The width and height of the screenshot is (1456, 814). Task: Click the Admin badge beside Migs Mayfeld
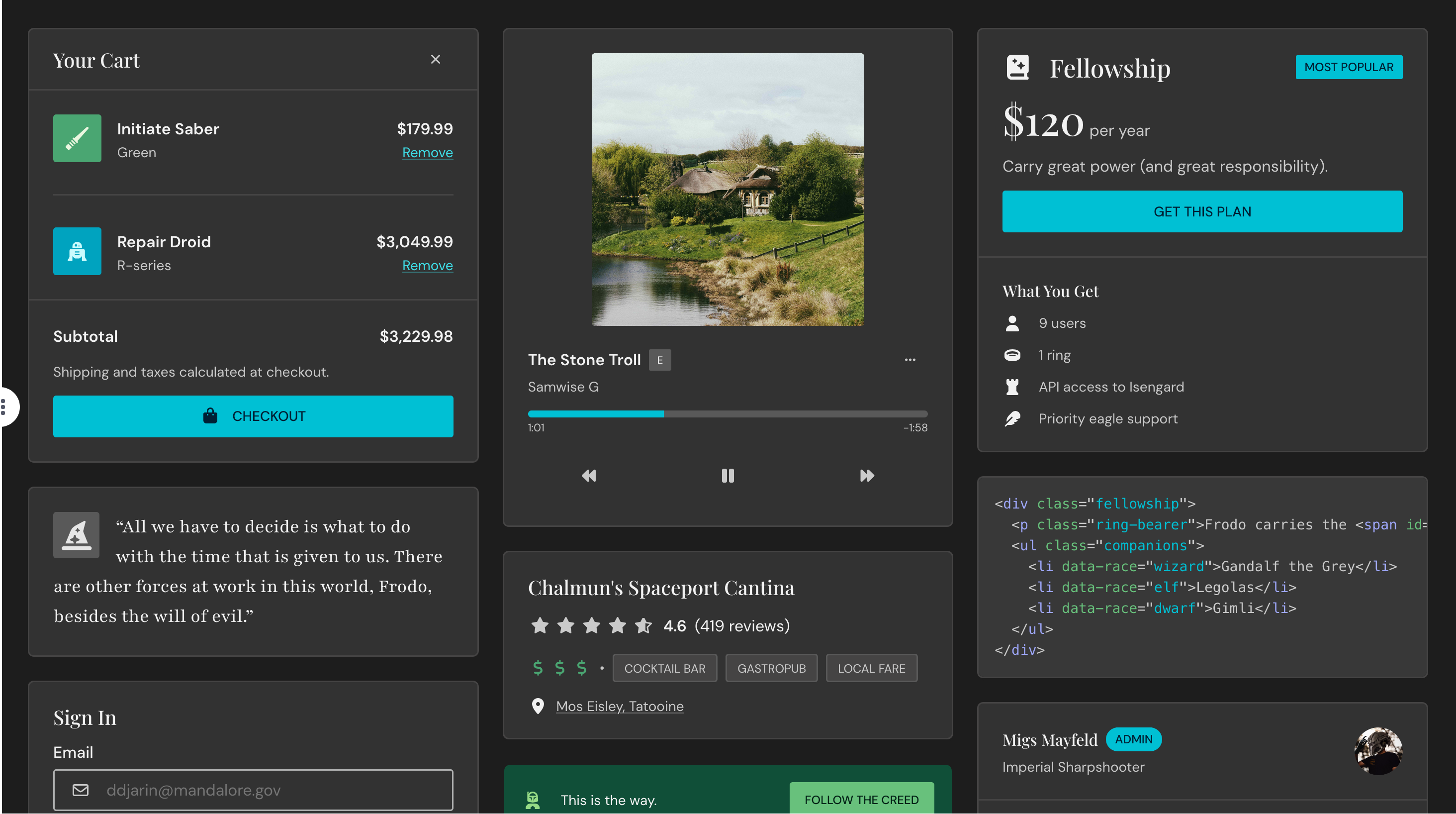pyautogui.click(x=1133, y=739)
